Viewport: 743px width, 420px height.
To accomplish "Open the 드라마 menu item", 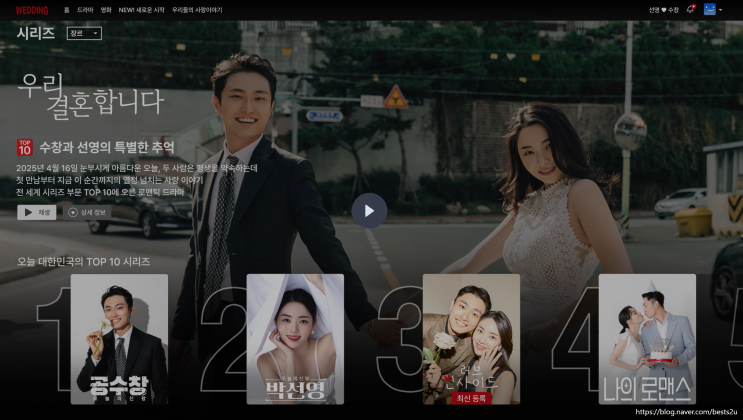I will coord(85,10).
